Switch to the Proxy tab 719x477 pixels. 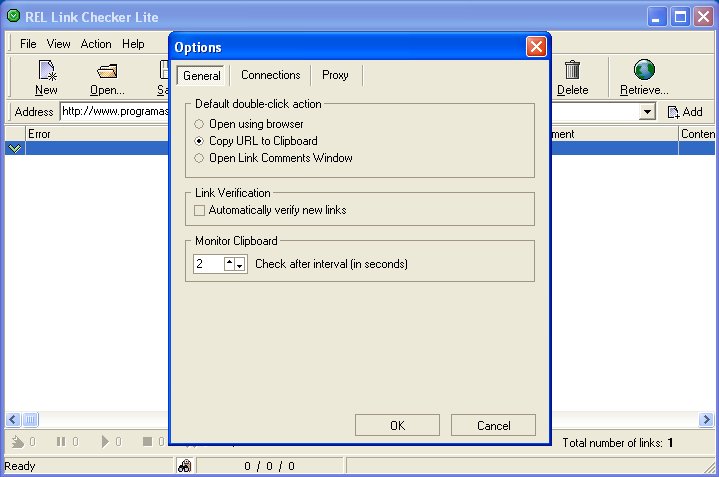[335, 75]
